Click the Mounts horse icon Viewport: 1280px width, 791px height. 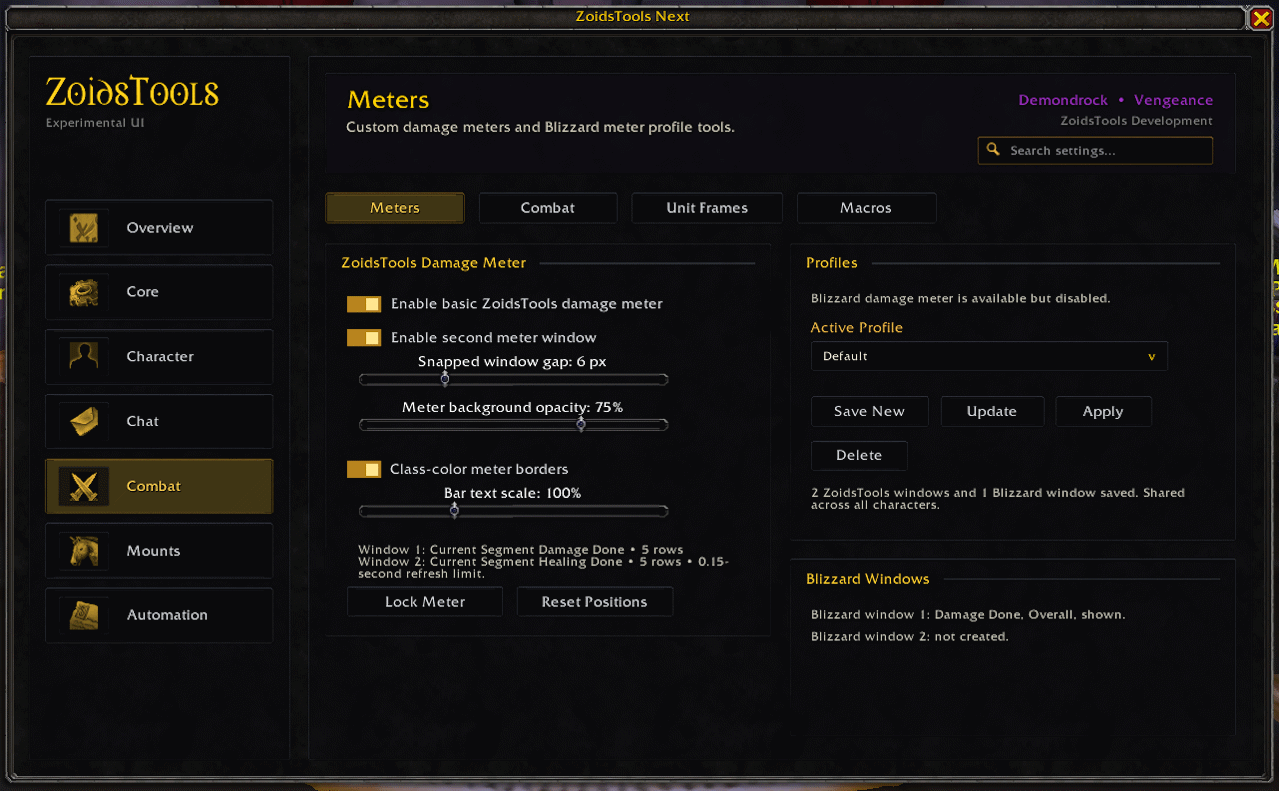(x=83, y=551)
